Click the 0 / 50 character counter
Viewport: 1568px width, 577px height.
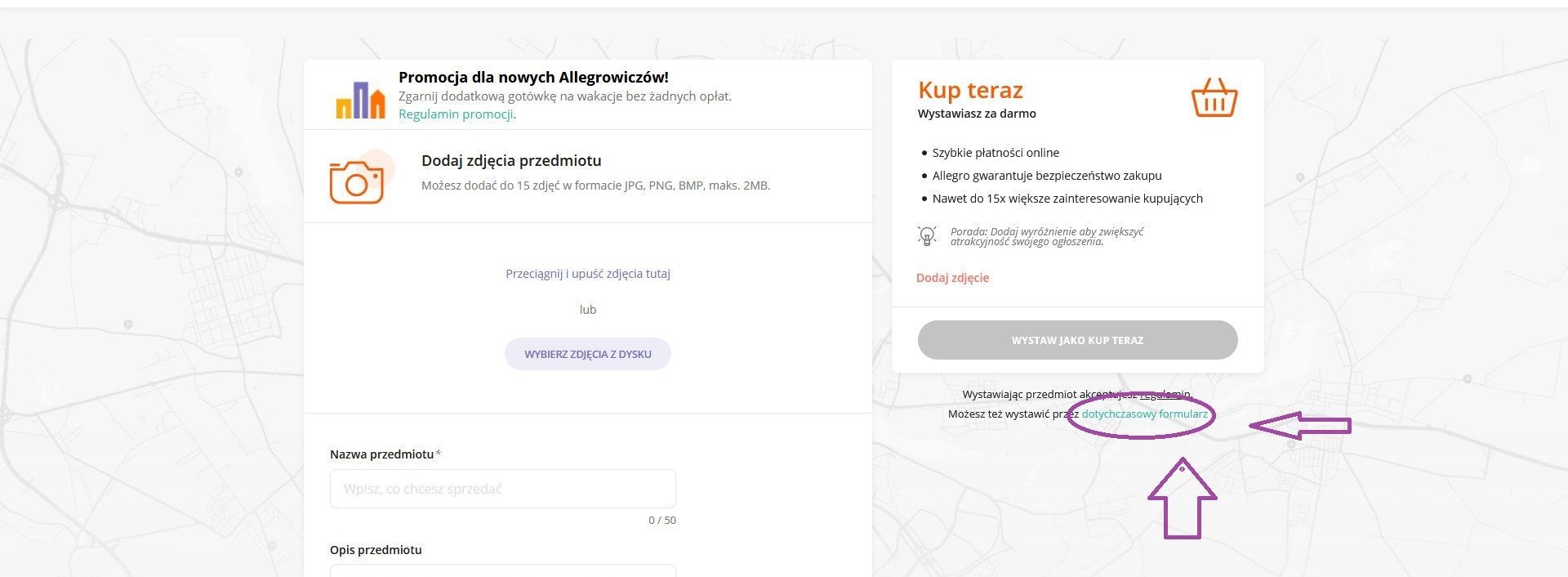[662, 521]
